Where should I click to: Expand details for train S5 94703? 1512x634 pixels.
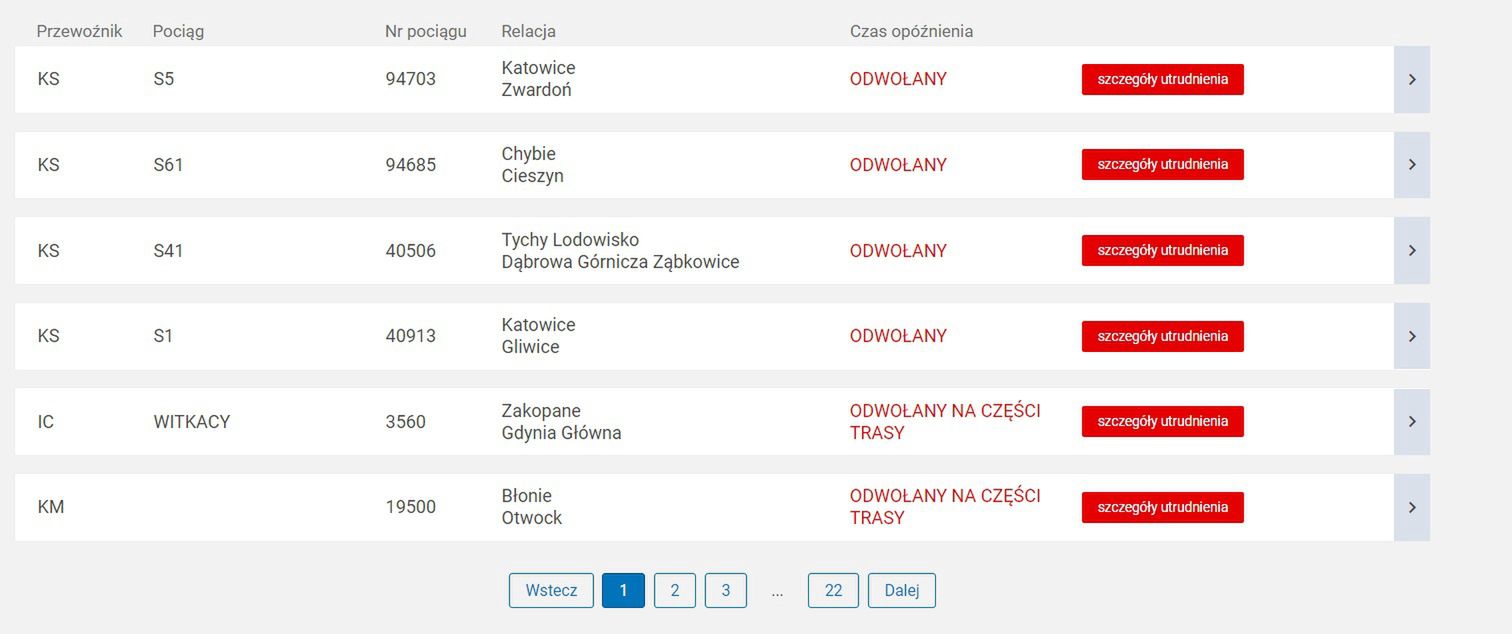click(x=1413, y=79)
